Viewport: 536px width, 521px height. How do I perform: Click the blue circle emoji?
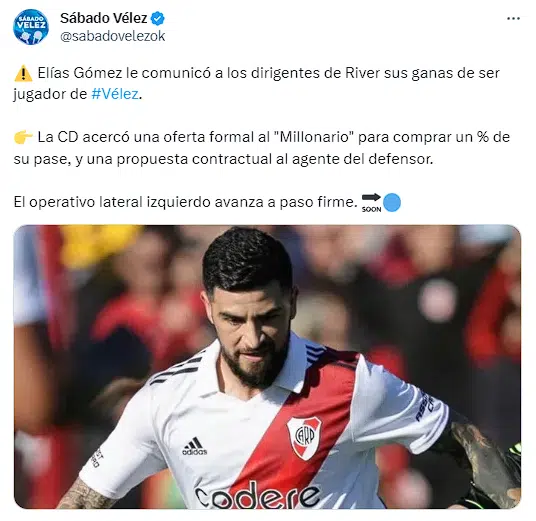tap(392, 202)
